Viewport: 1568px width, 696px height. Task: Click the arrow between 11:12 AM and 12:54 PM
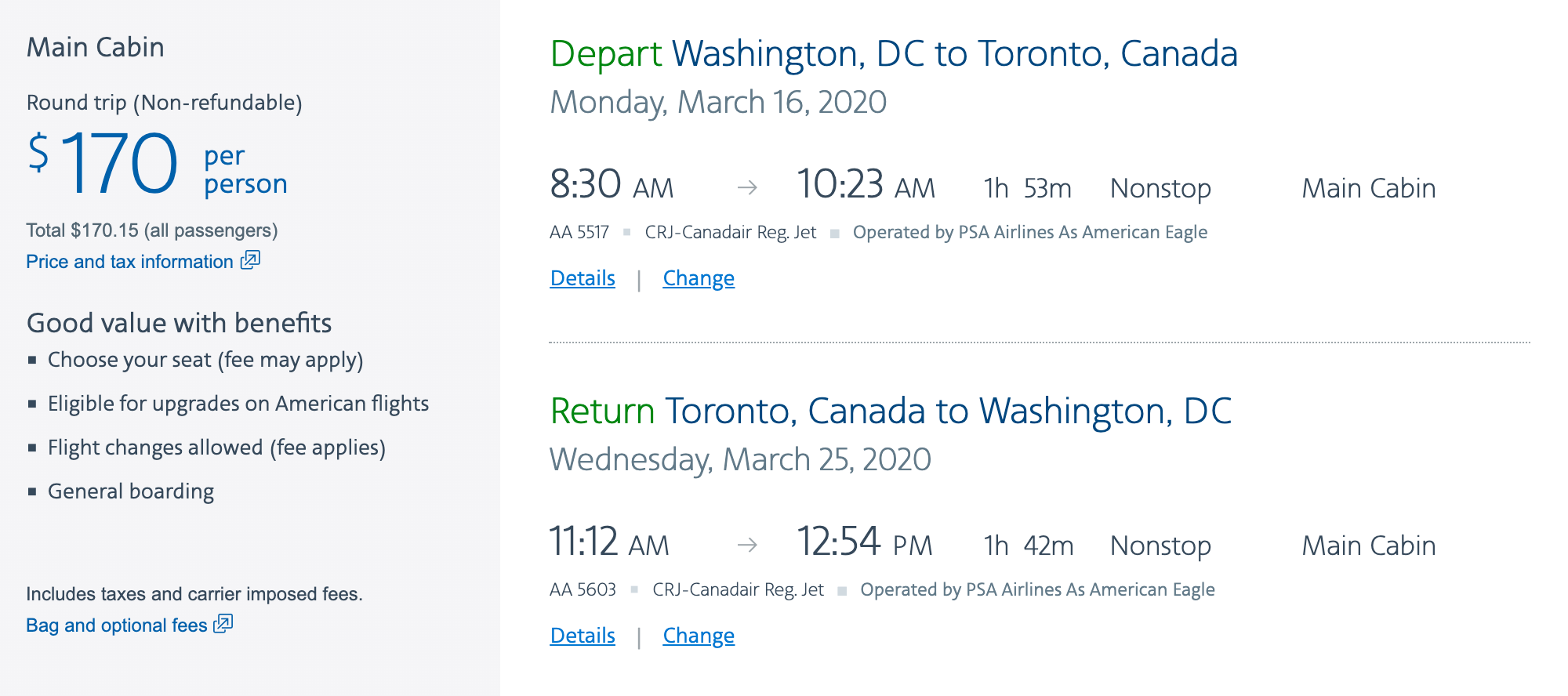747,545
